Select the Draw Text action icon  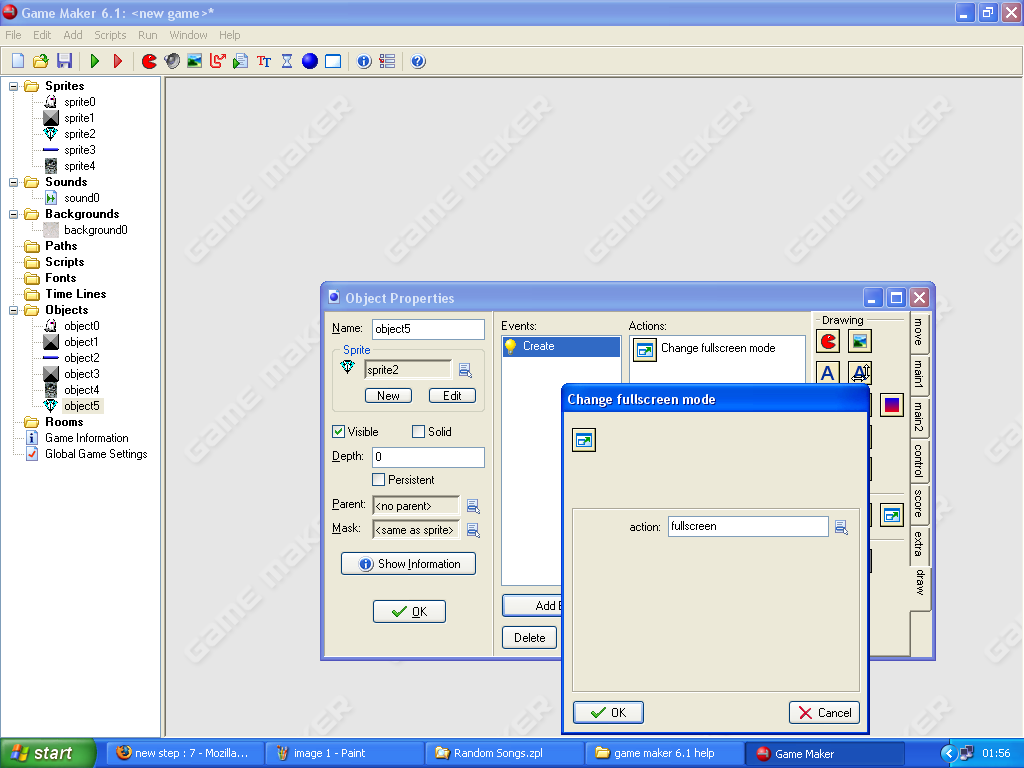click(828, 373)
